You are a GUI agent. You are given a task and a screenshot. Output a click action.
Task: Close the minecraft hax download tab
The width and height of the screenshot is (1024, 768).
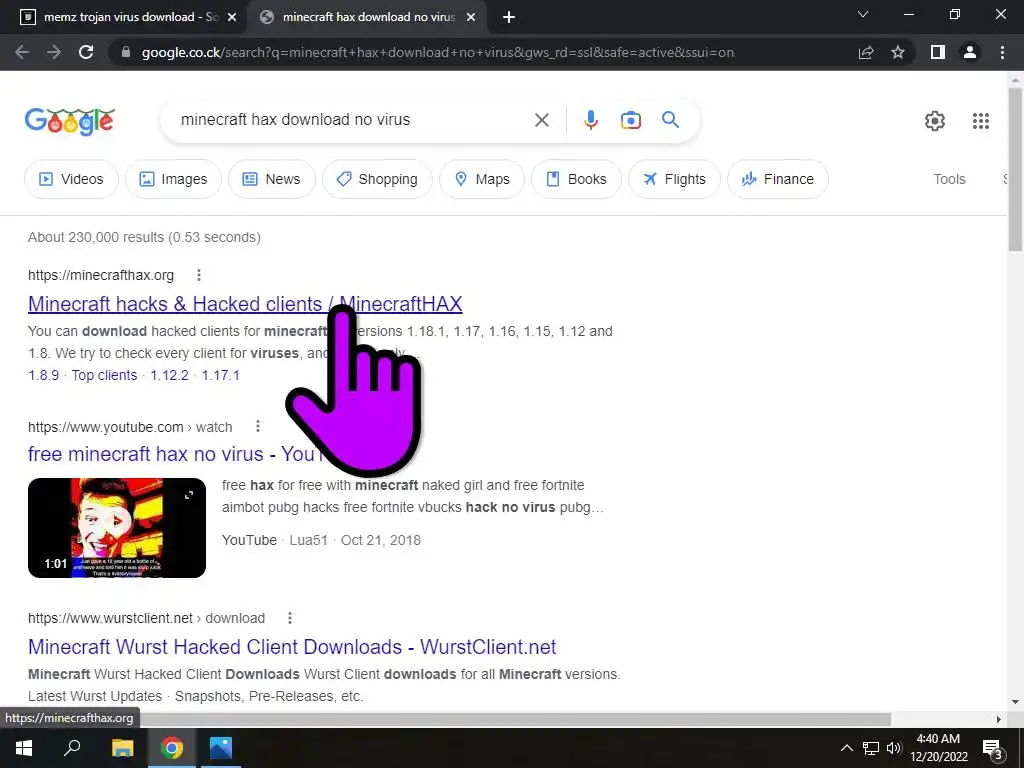tap(470, 17)
